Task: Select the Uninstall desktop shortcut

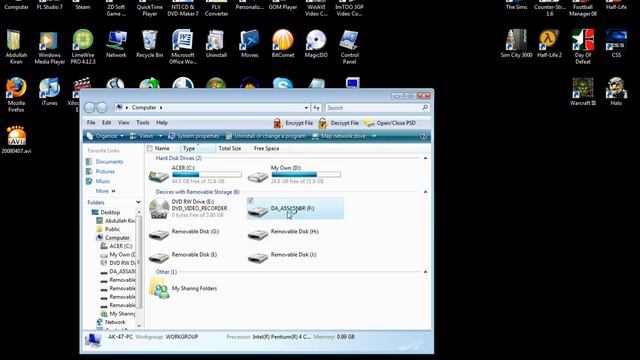Action: pyautogui.click(x=216, y=44)
